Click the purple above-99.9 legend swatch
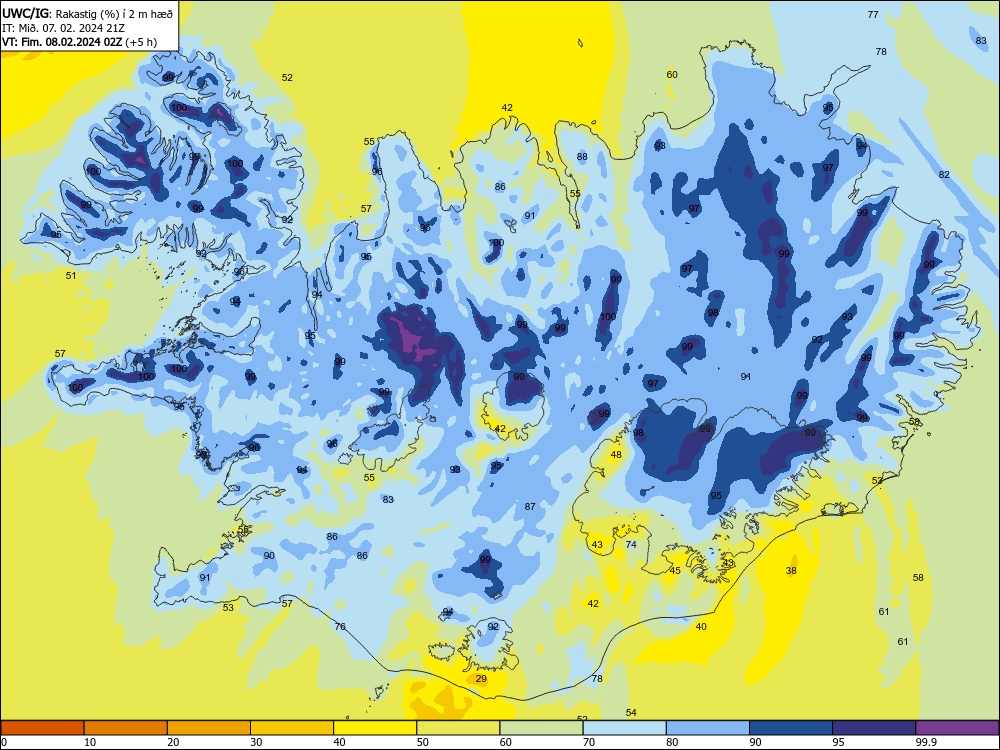This screenshot has width=1000, height=750. (x=957, y=728)
